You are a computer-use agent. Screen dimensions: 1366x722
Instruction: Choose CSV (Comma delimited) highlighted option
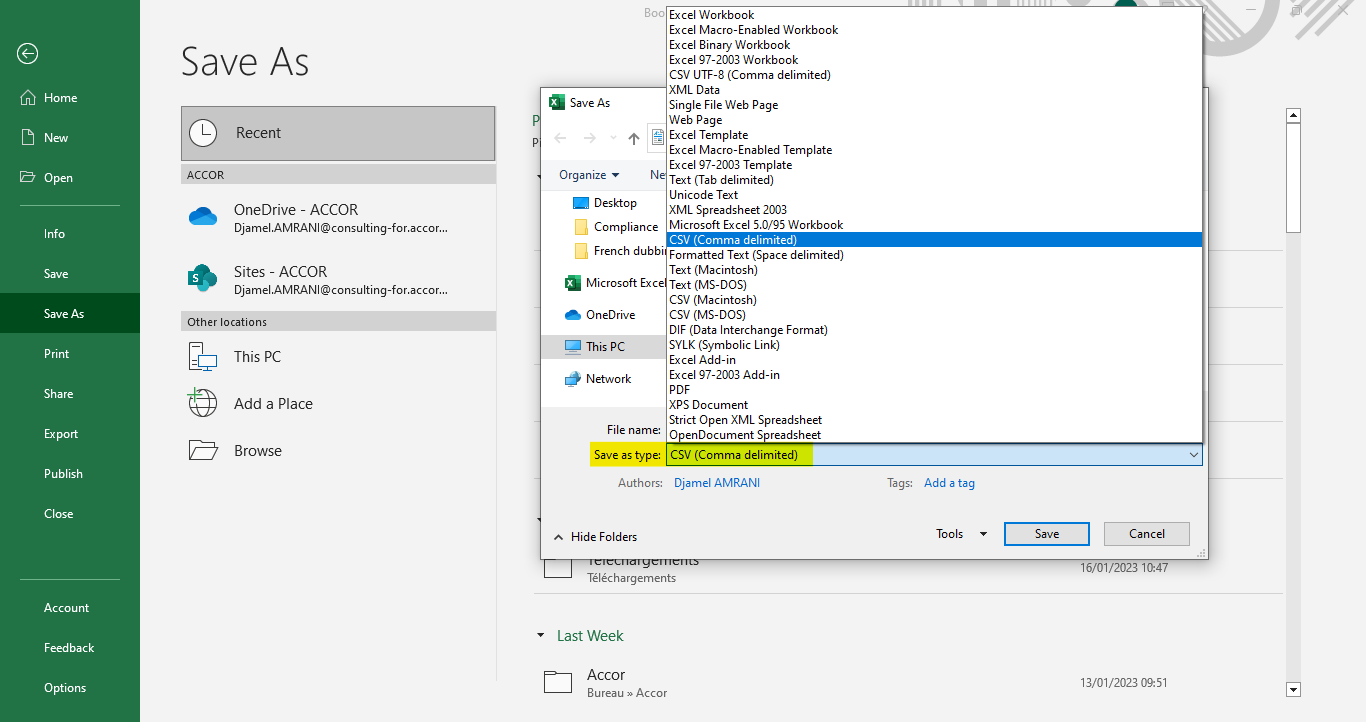934,240
